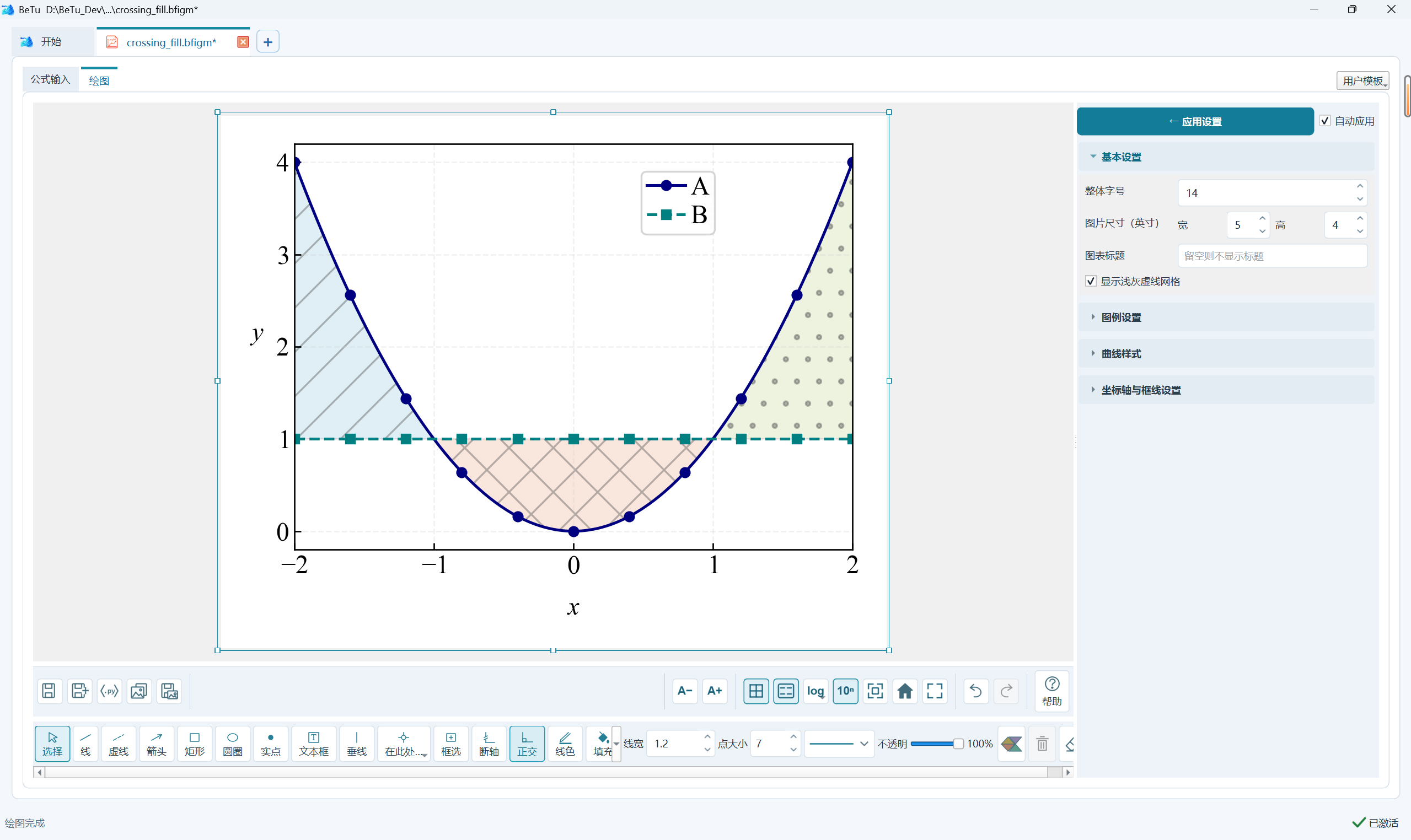Click the undo arrow icon
Screen dimensions: 1411x840
point(975,691)
